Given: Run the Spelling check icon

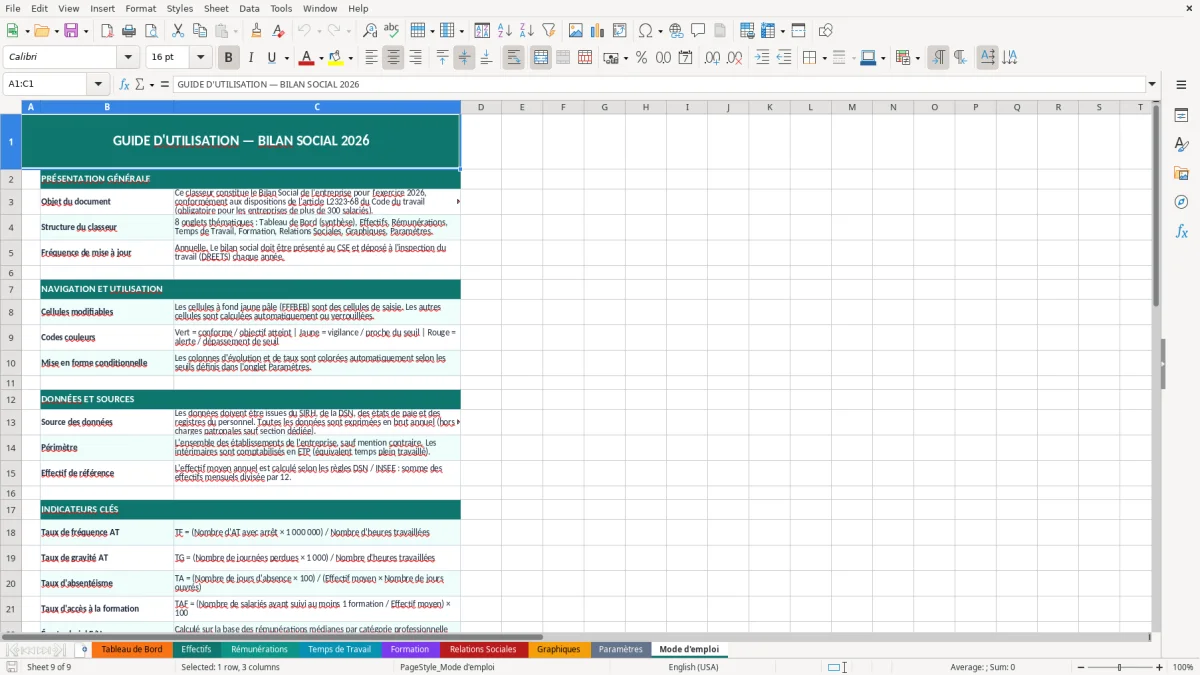Looking at the screenshot, I should tap(392, 31).
